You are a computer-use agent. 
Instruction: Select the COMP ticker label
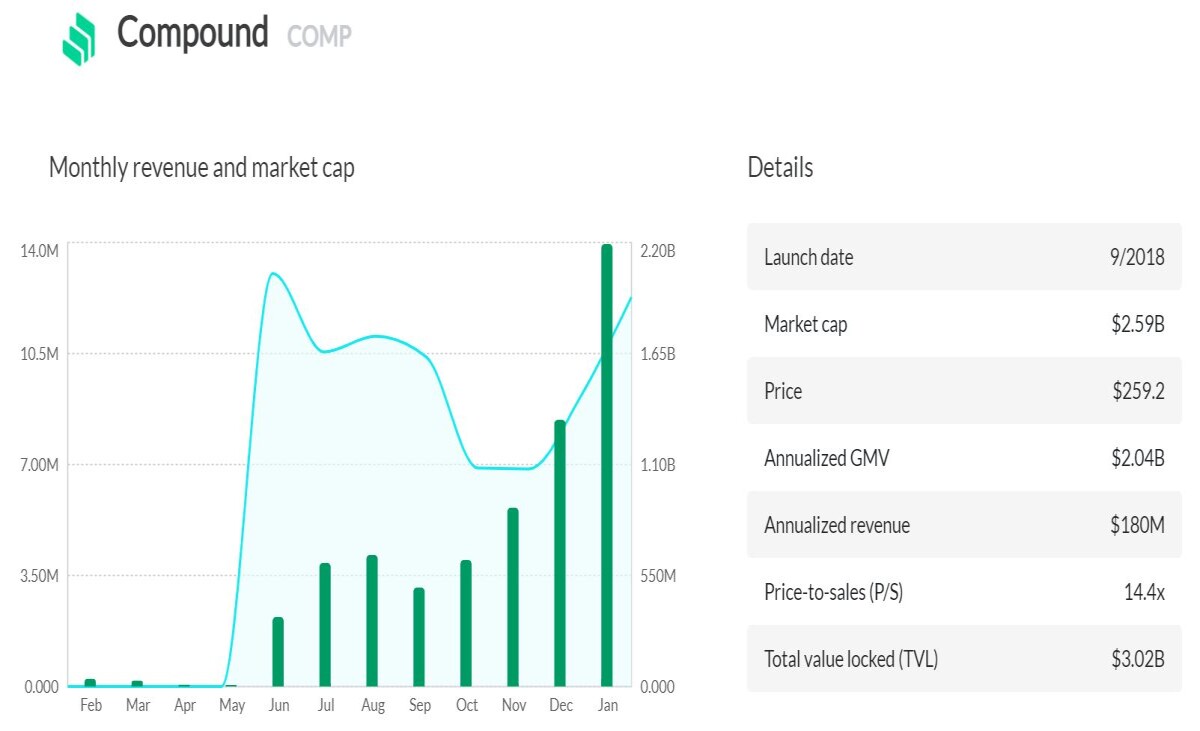[x=319, y=37]
